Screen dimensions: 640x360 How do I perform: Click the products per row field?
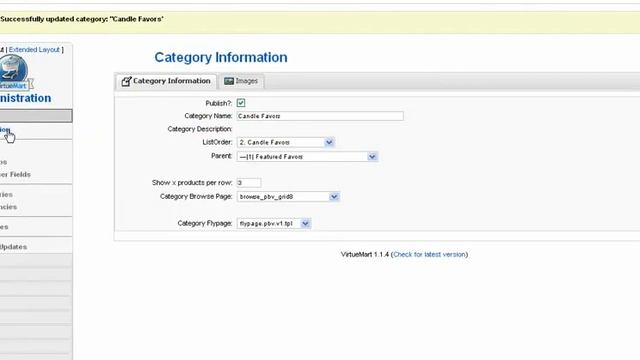[x=249, y=182]
